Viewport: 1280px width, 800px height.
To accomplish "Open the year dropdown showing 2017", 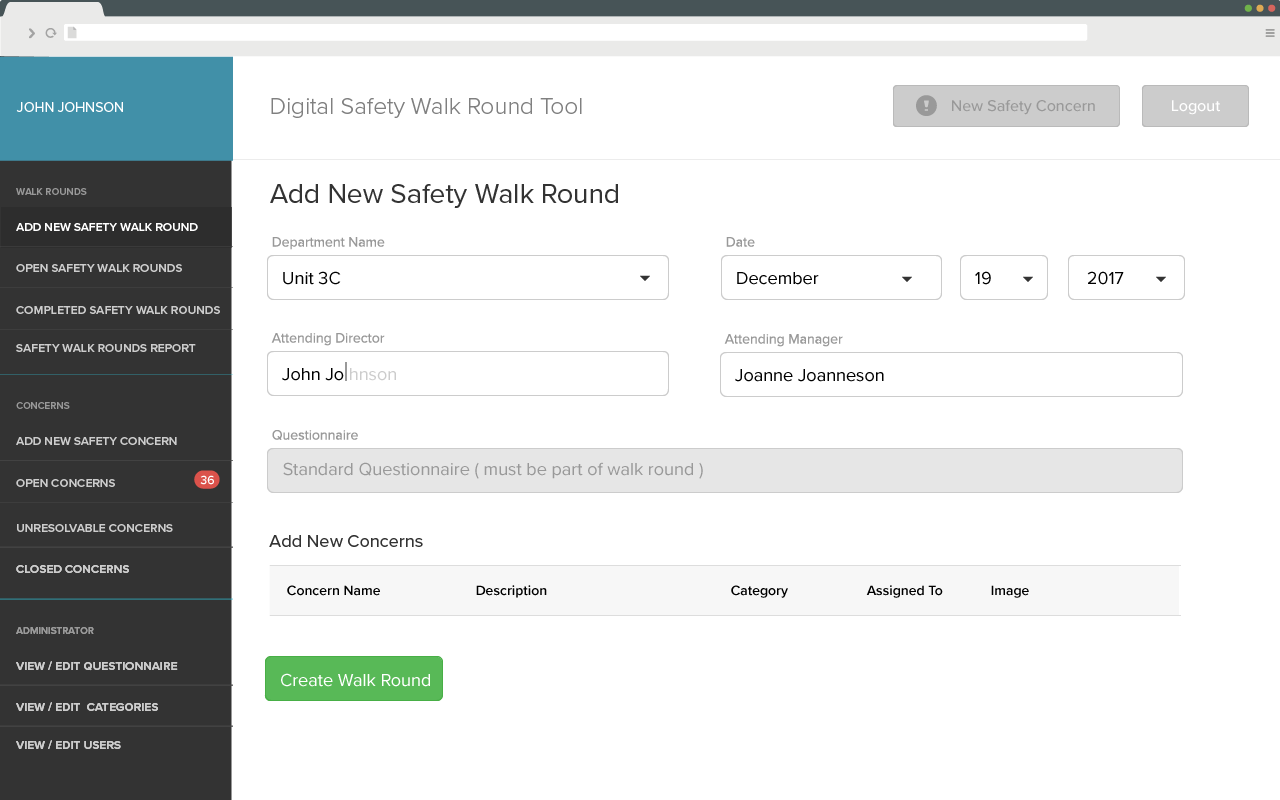I will 1126,278.
